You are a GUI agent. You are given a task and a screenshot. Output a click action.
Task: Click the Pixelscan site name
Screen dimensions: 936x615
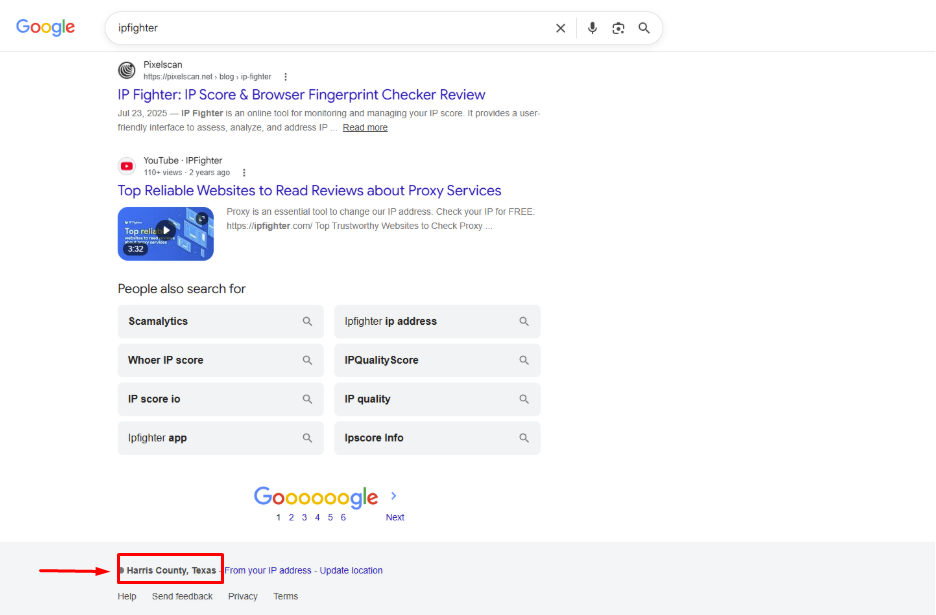point(162,64)
